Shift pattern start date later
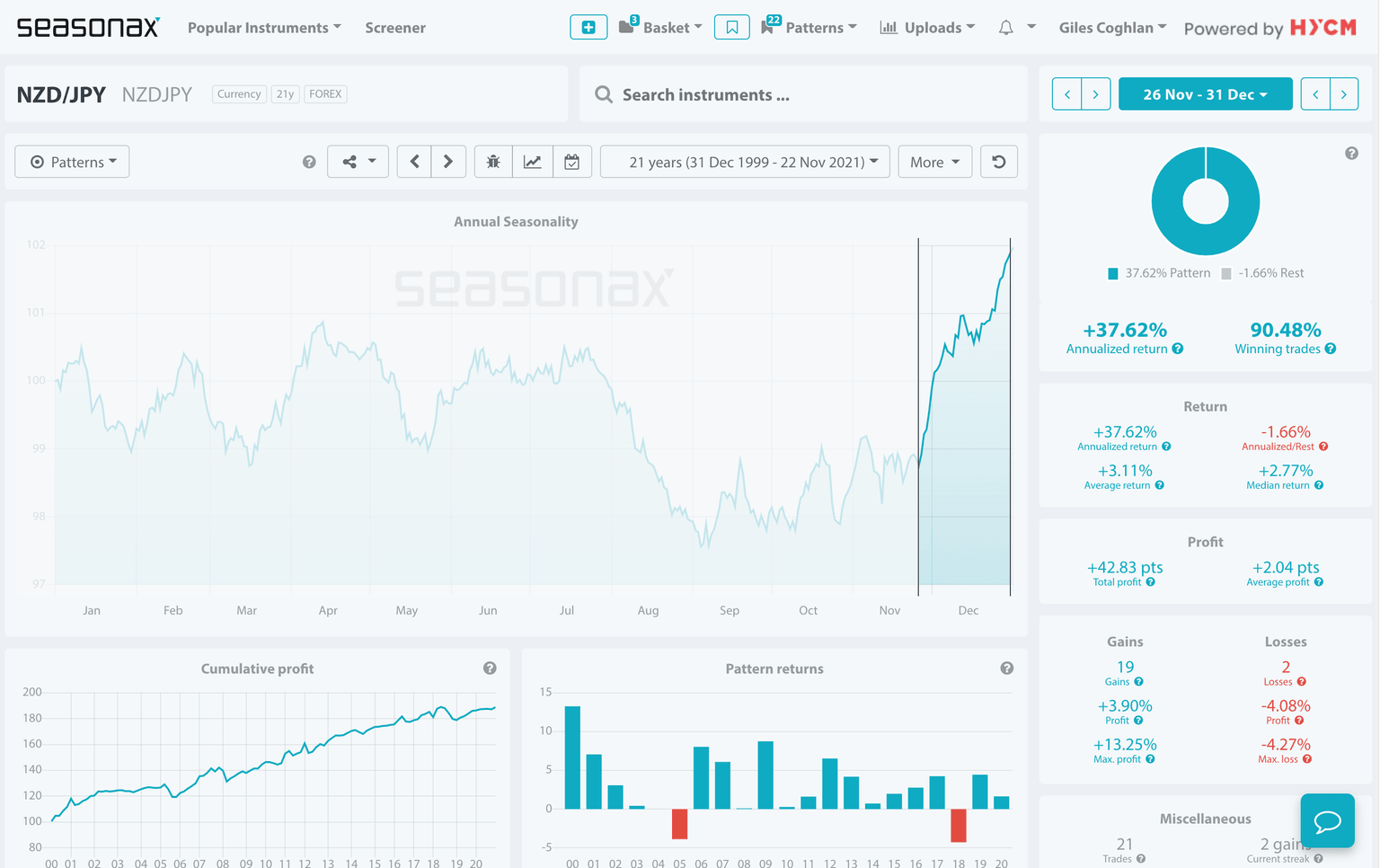Viewport: 1380px width, 868px height. [1096, 94]
